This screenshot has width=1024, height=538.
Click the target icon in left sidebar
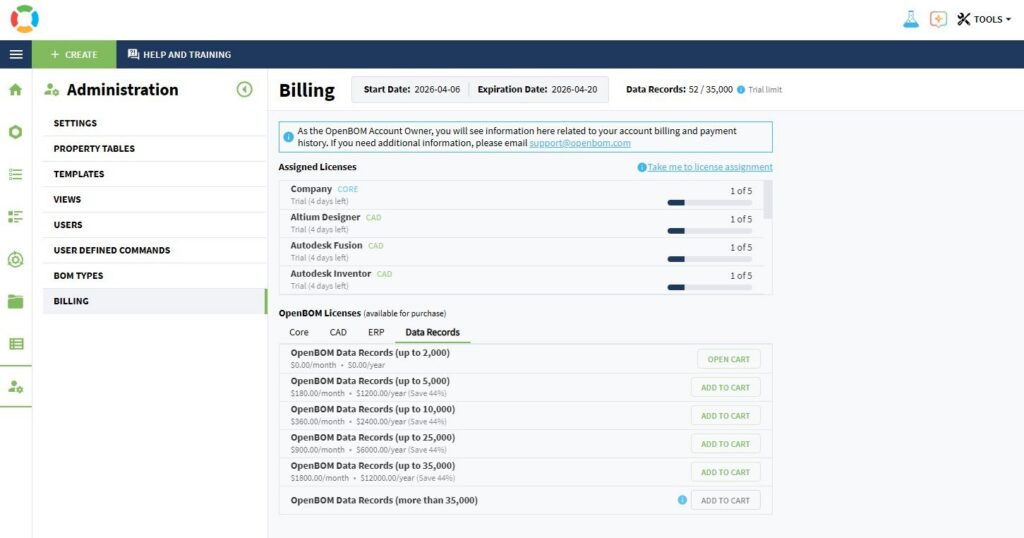pos(16,259)
